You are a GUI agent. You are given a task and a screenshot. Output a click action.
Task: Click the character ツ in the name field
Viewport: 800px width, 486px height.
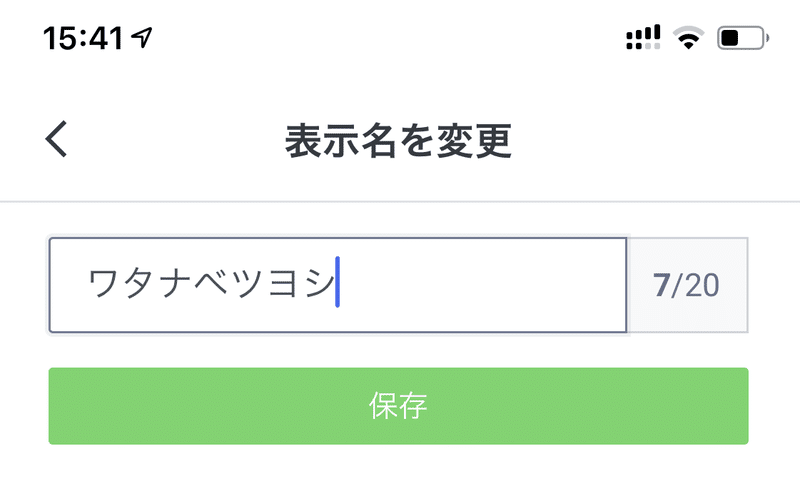coord(246,285)
